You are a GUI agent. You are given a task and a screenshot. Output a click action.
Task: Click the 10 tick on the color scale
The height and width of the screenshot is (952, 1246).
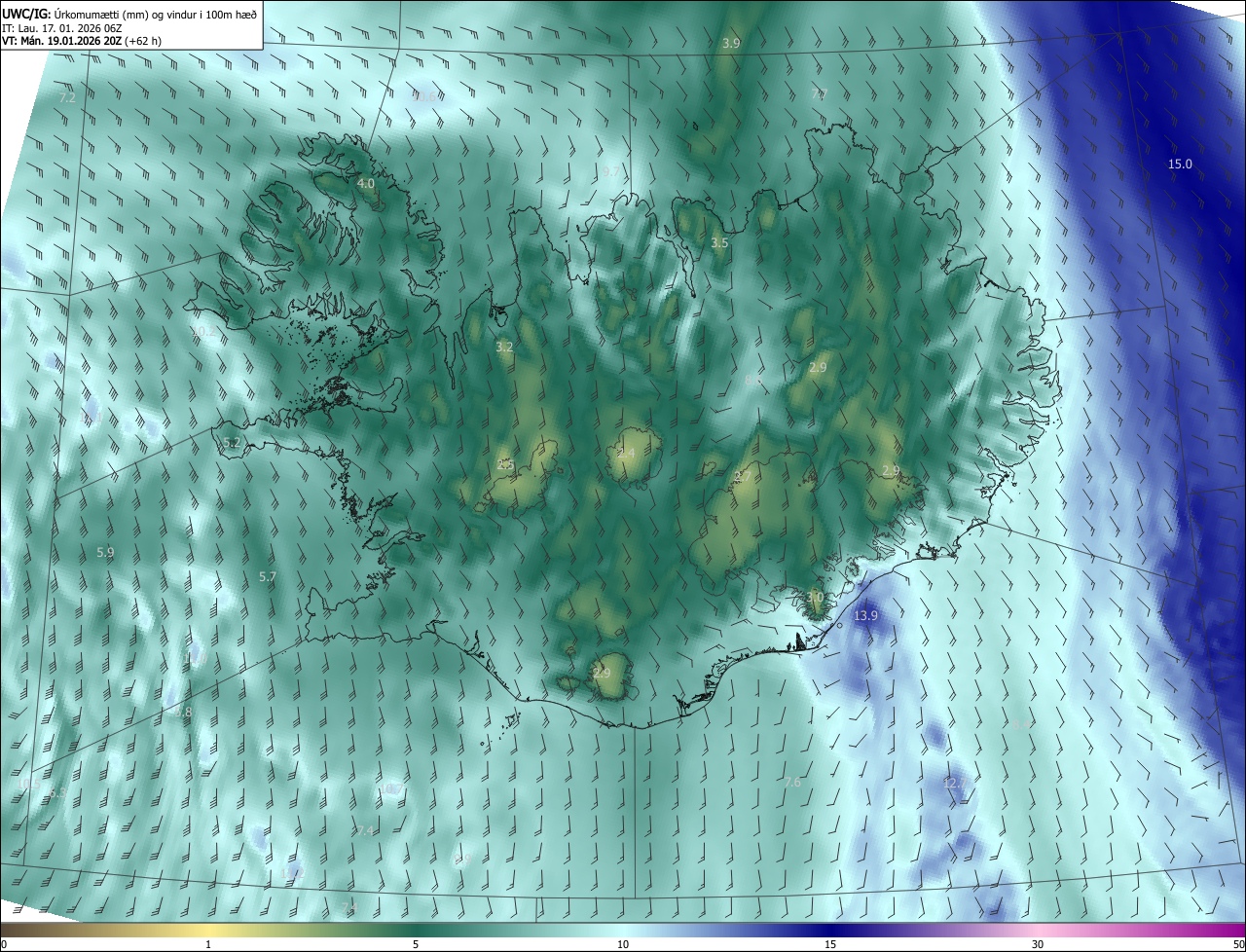coord(623,944)
